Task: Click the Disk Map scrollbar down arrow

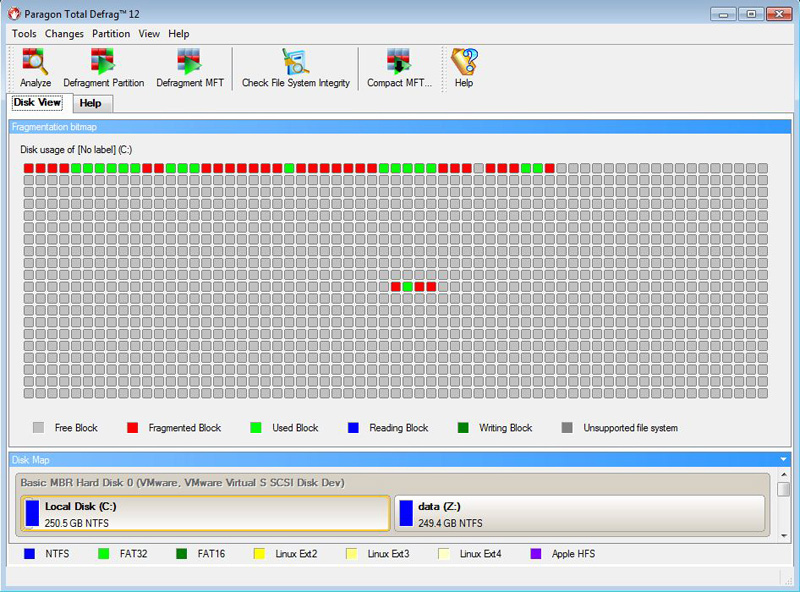Action: (x=784, y=535)
